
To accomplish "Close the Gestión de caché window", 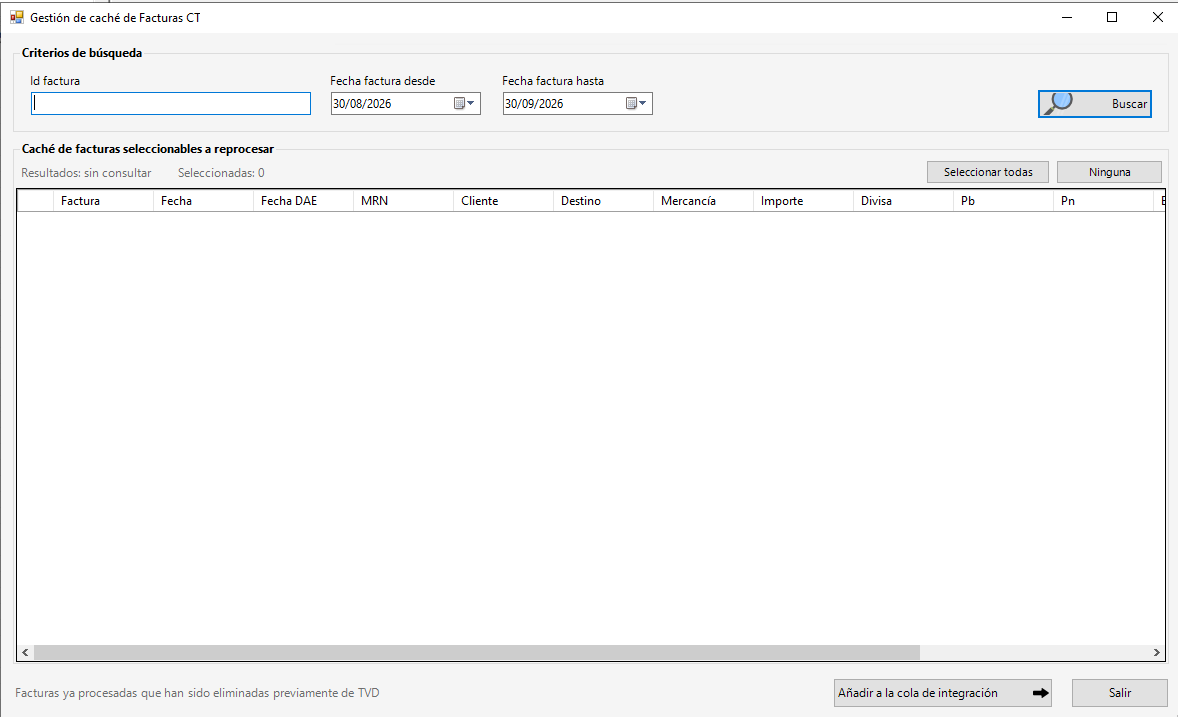I will point(1158,17).
